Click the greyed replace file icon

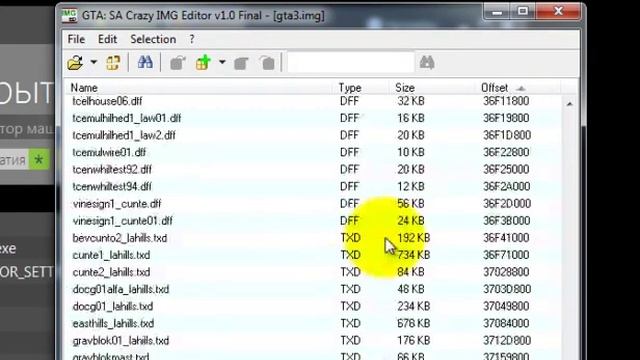[x=241, y=63]
